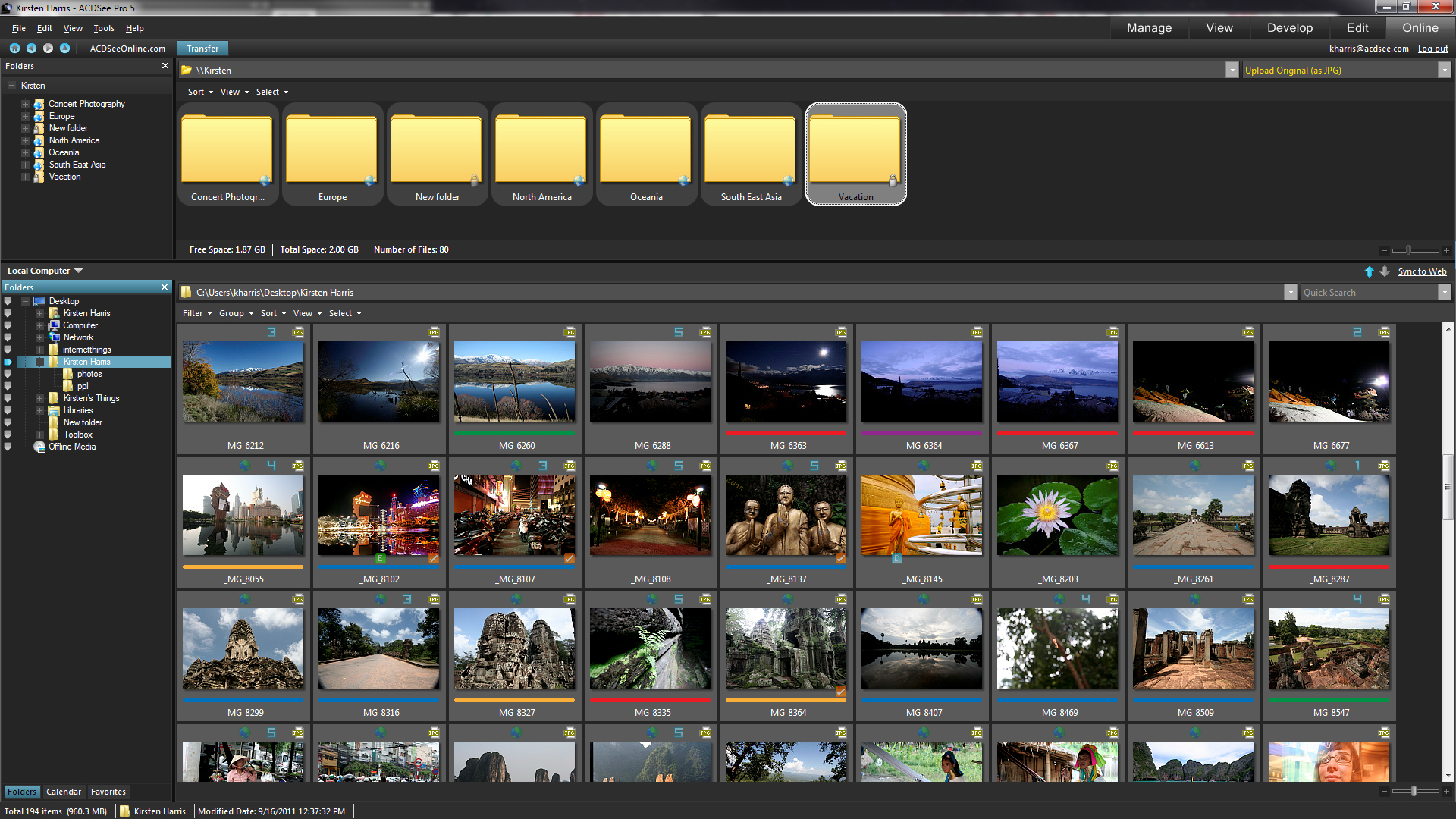Open the Sort dropdown in local computer panel
Viewport: 1456px width, 819px height.
pyautogui.click(x=270, y=313)
